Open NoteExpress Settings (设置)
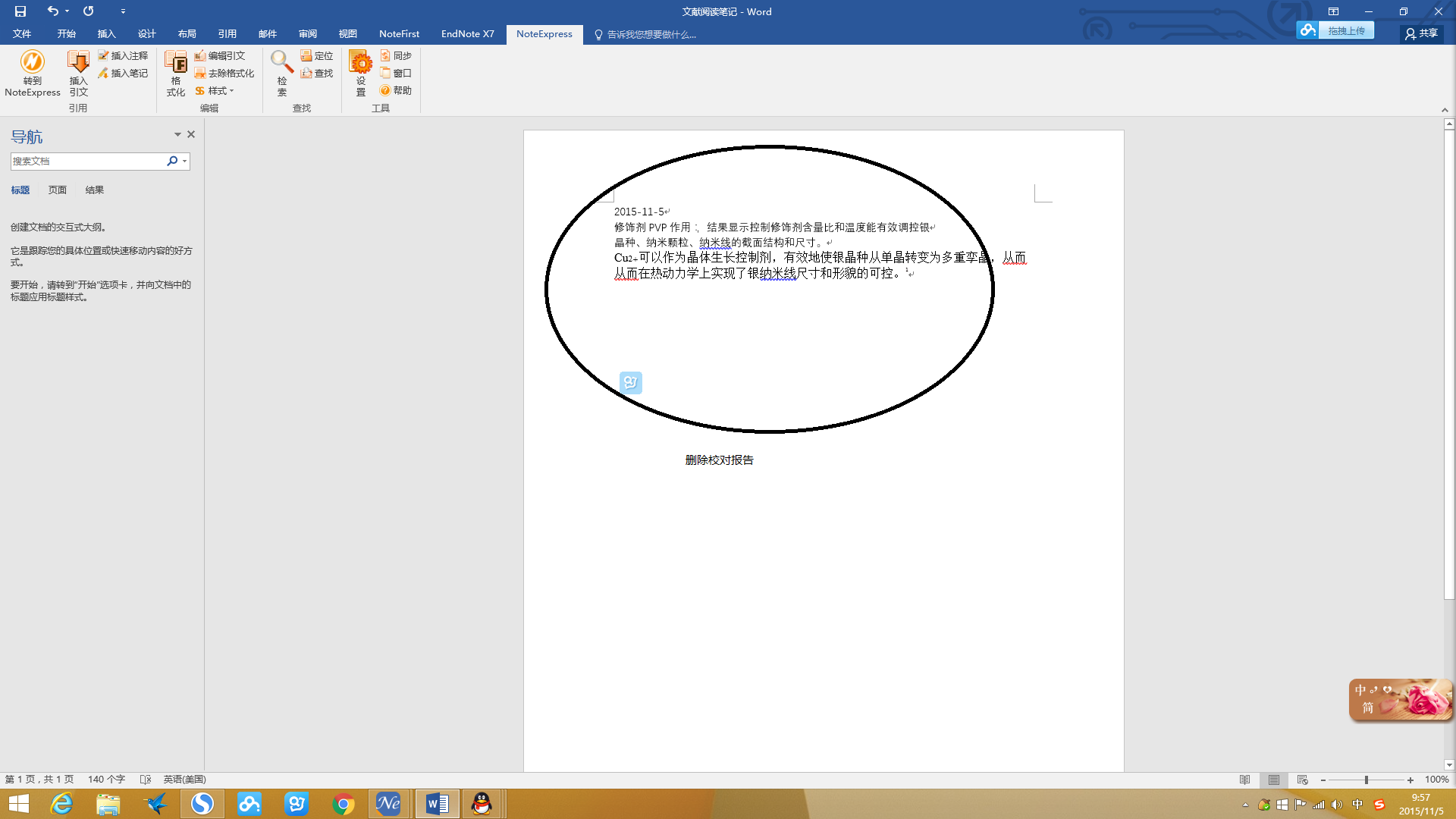The image size is (1456, 819). pyautogui.click(x=361, y=74)
